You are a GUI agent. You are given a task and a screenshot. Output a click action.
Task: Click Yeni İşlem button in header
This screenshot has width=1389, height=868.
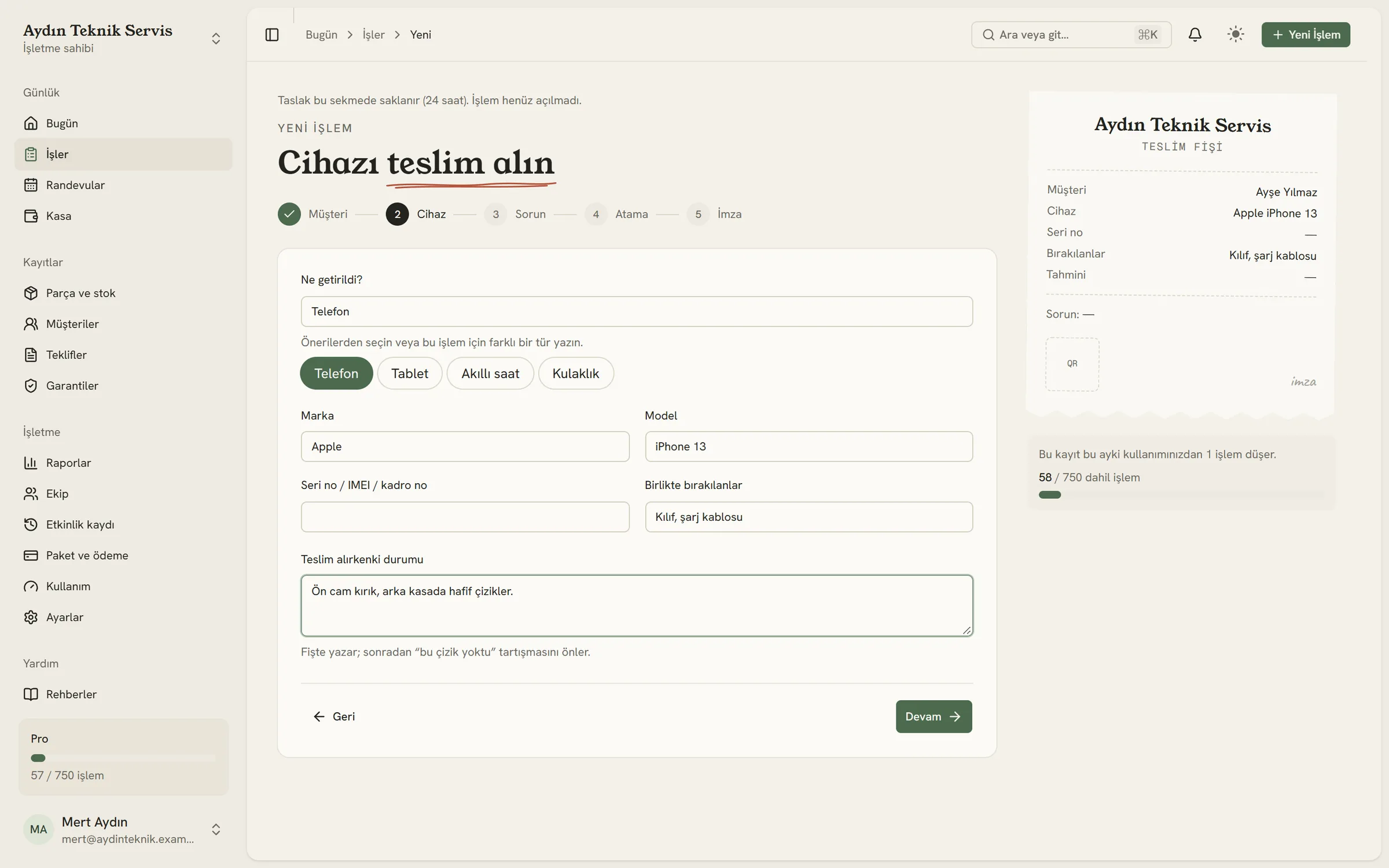[x=1306, y=35]
